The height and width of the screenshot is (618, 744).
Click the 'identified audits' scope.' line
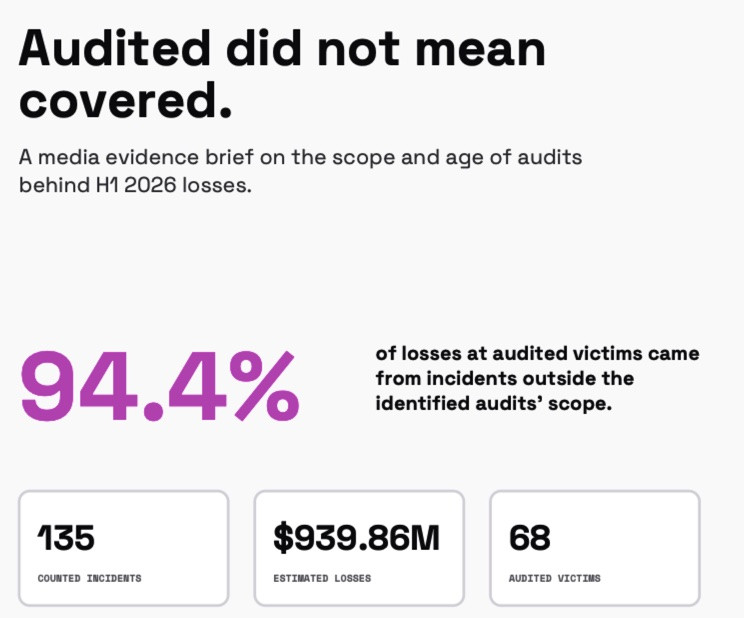[x=493, y=404]
